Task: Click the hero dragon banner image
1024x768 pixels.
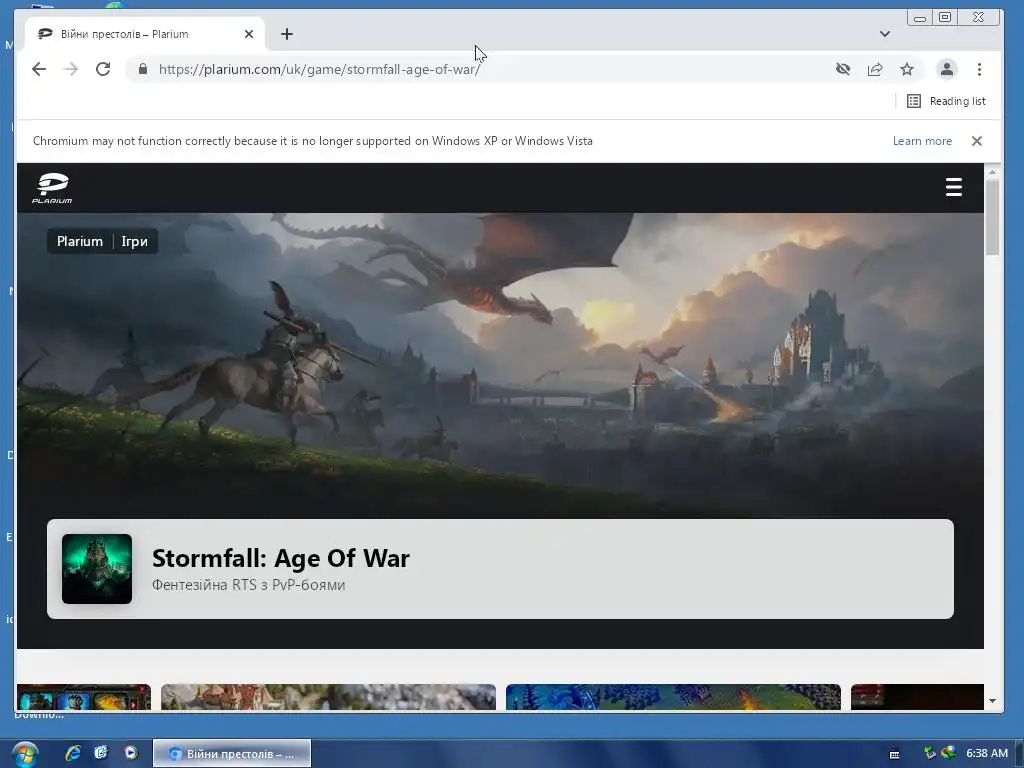Action: pos(500,366)
